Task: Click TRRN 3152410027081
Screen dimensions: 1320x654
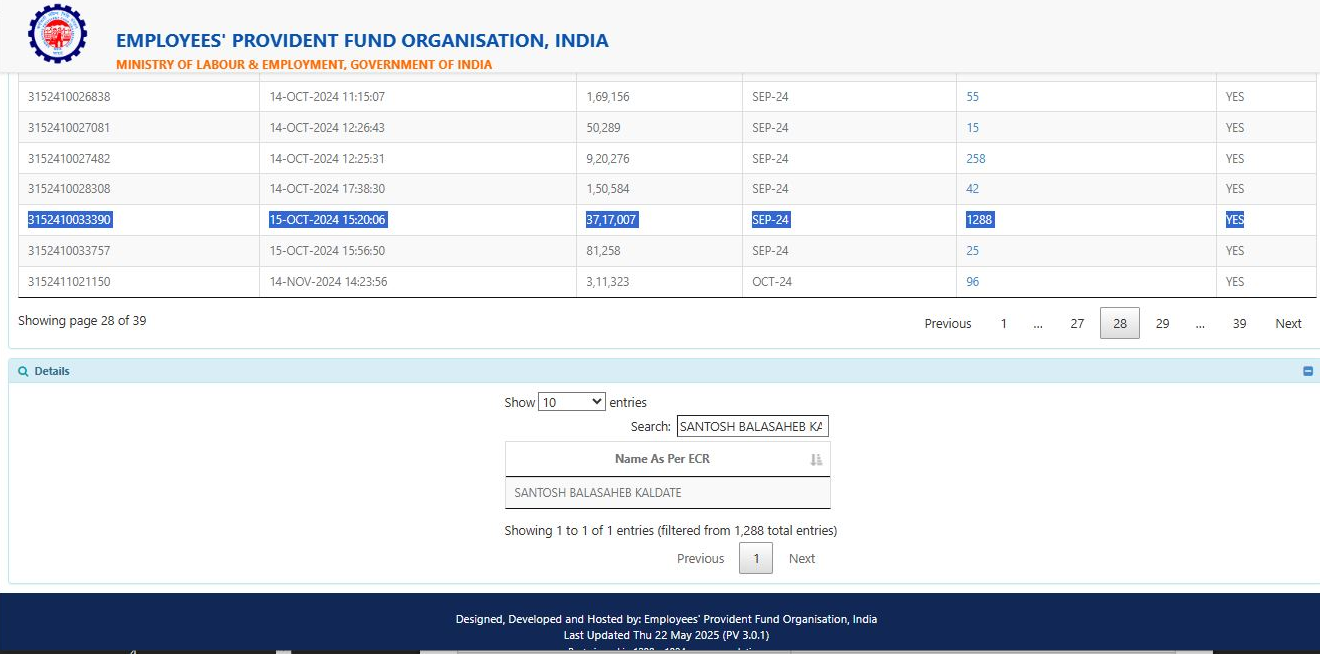Action: (69, 128)
